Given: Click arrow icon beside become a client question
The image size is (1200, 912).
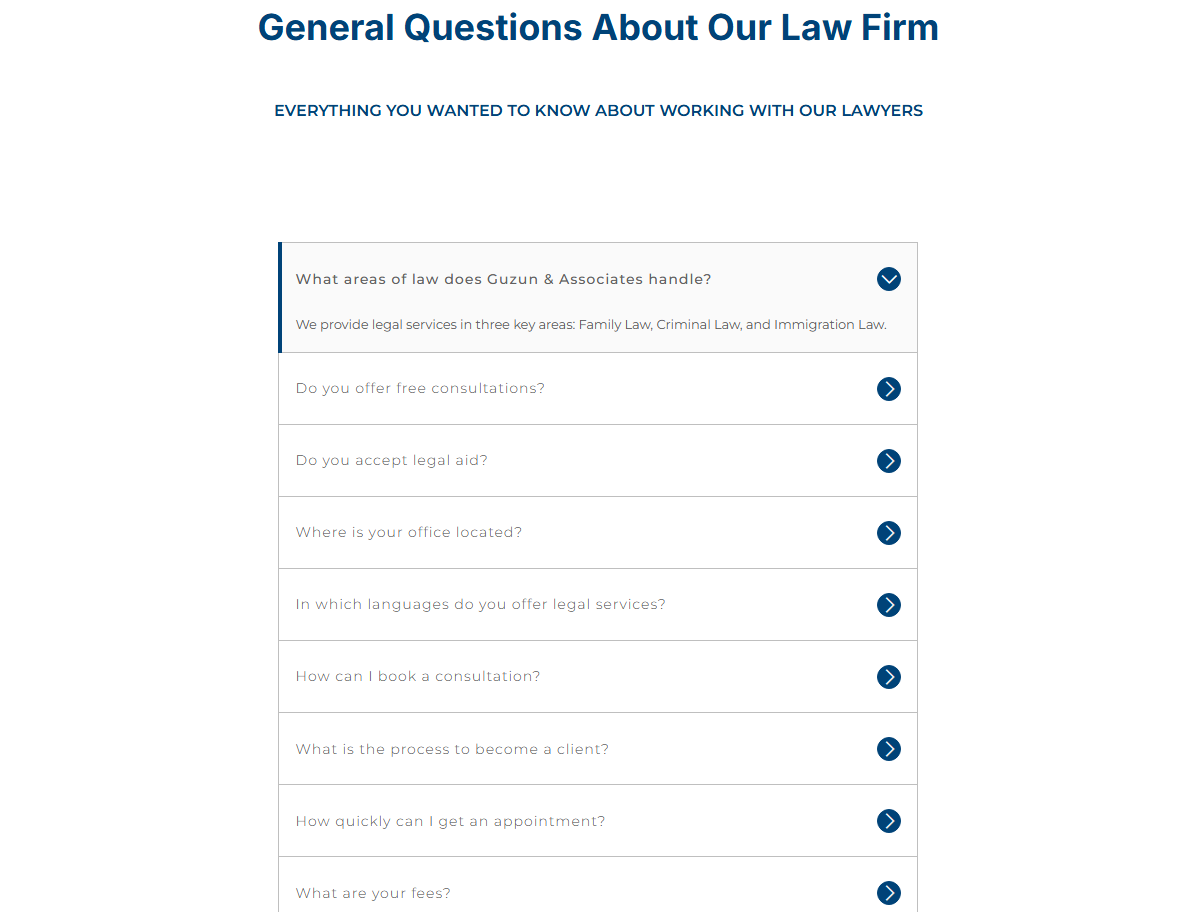Looking at the screenshot, I should pyautogui.click(x=889, y=749).
